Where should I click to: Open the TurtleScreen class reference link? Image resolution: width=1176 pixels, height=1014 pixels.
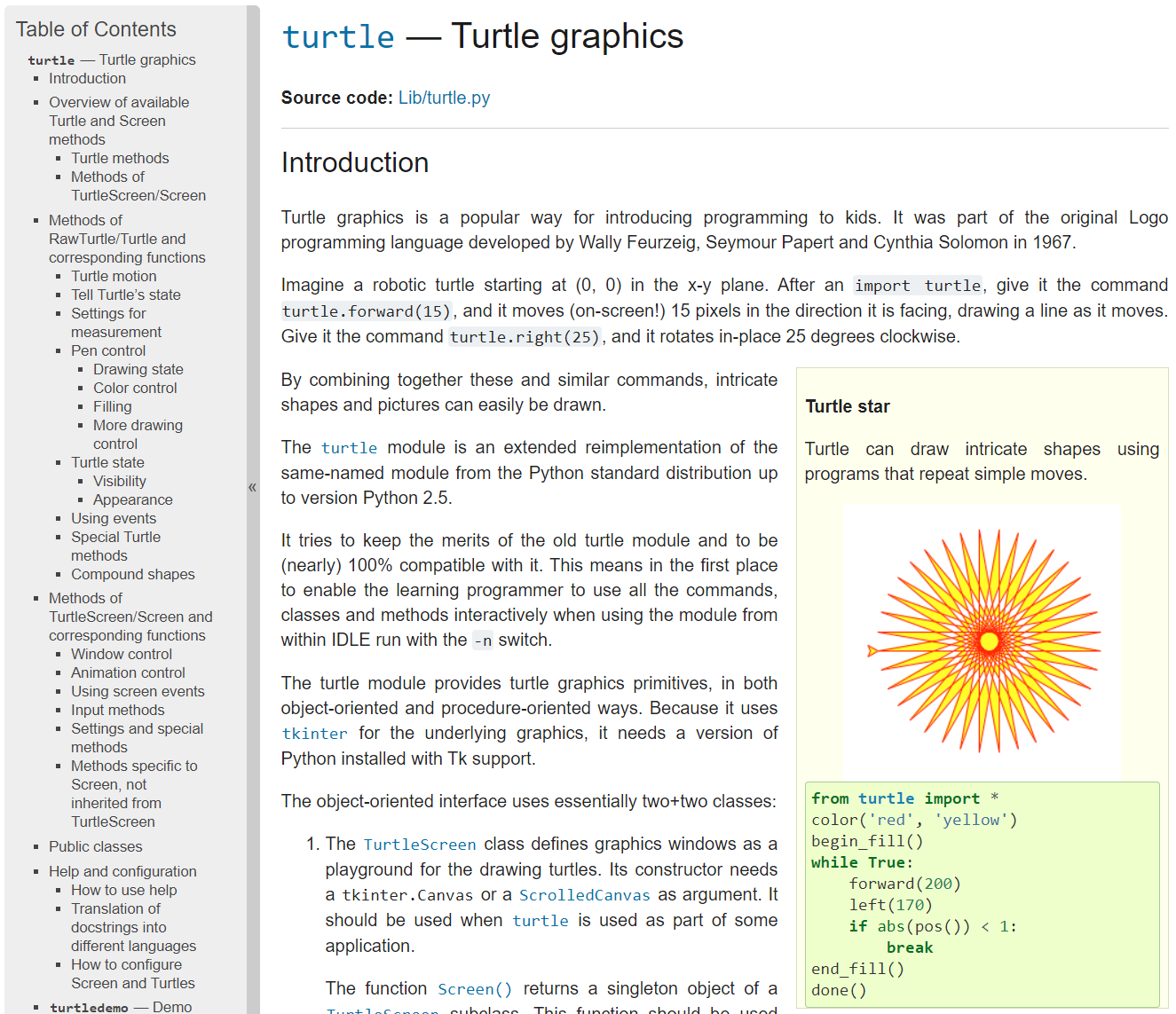[419, 845]
